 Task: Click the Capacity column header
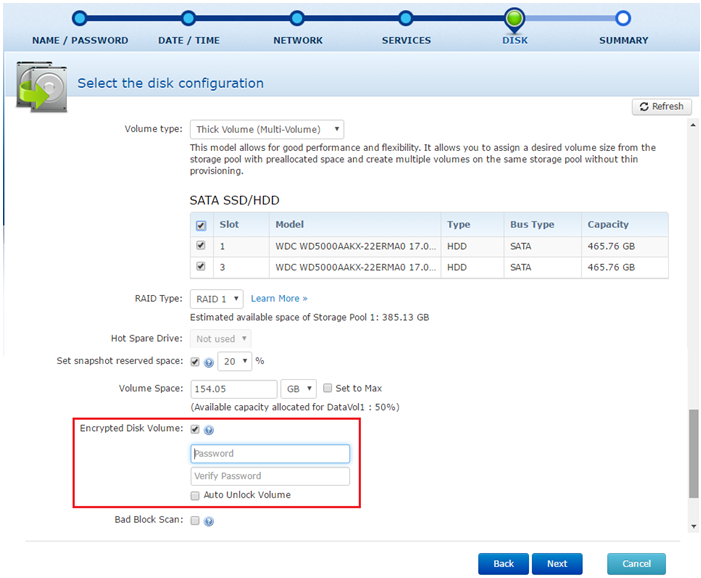tap(625, 224)
